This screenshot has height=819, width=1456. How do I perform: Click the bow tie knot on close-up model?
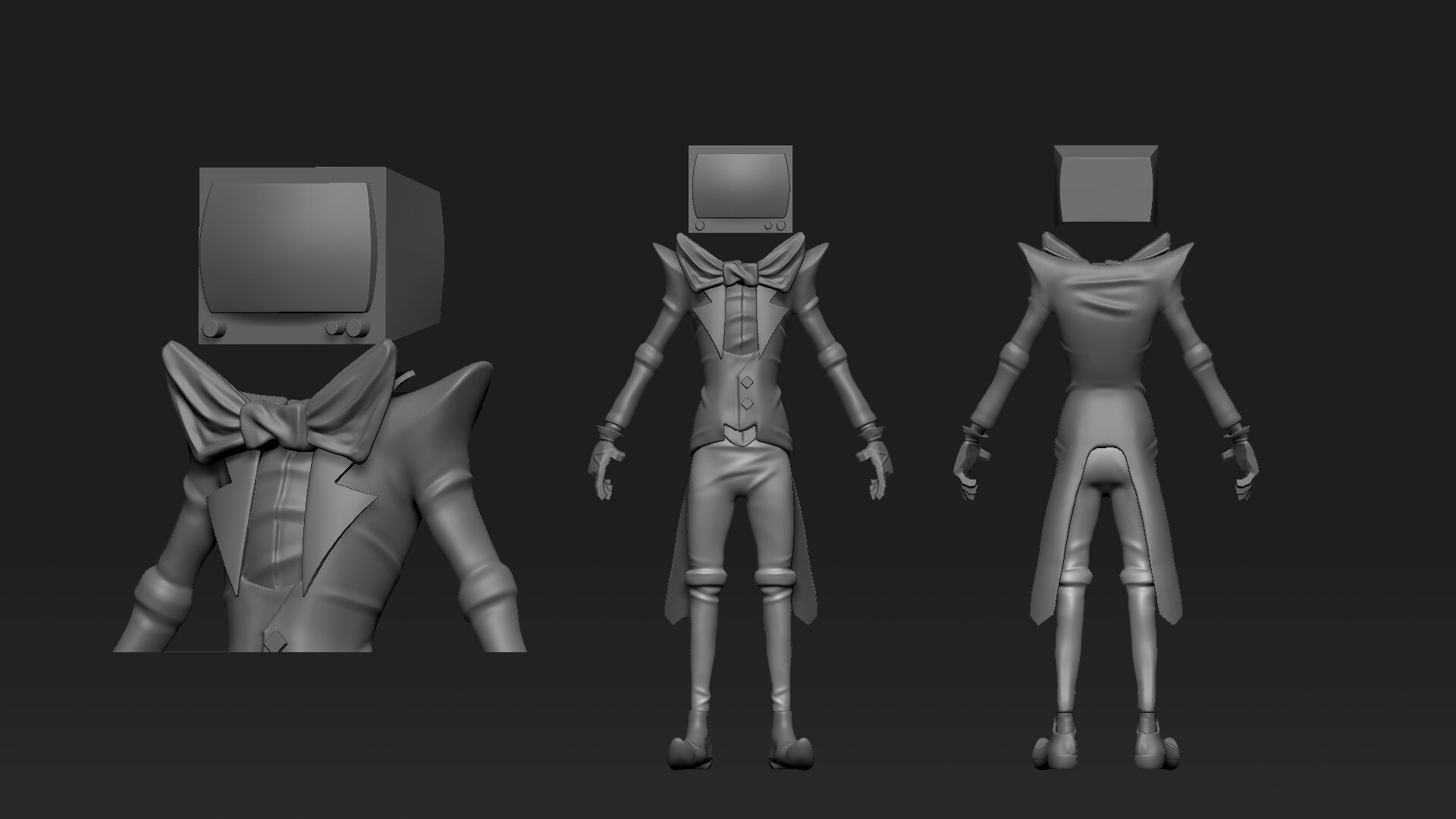(273, 425)
